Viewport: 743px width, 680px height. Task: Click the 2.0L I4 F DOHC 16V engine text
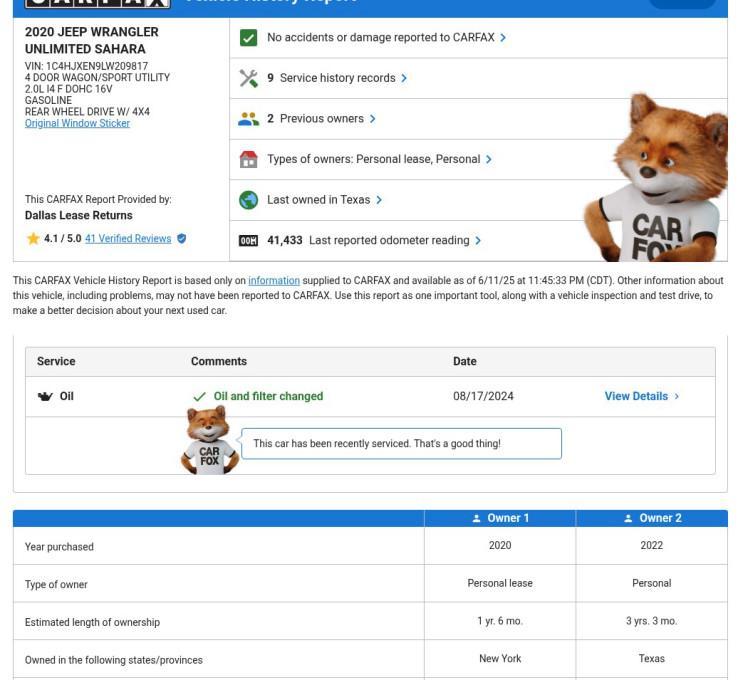(69, 89)
